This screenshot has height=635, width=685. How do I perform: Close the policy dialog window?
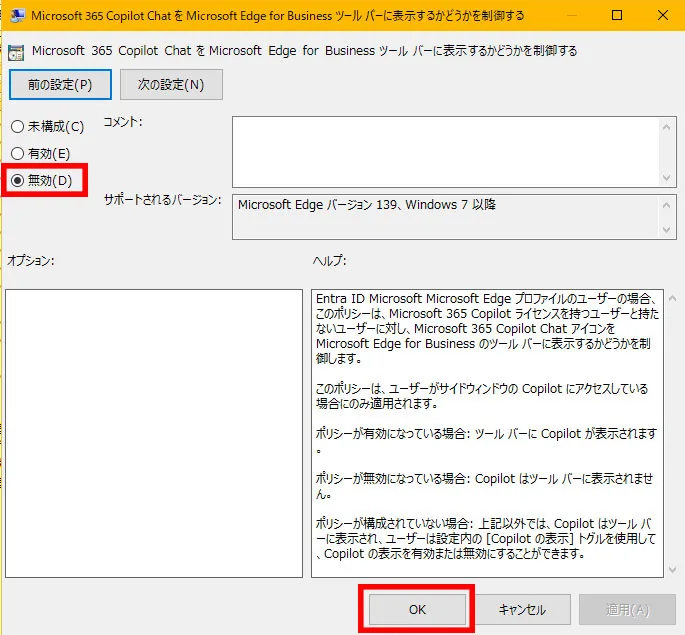[663, 15]
